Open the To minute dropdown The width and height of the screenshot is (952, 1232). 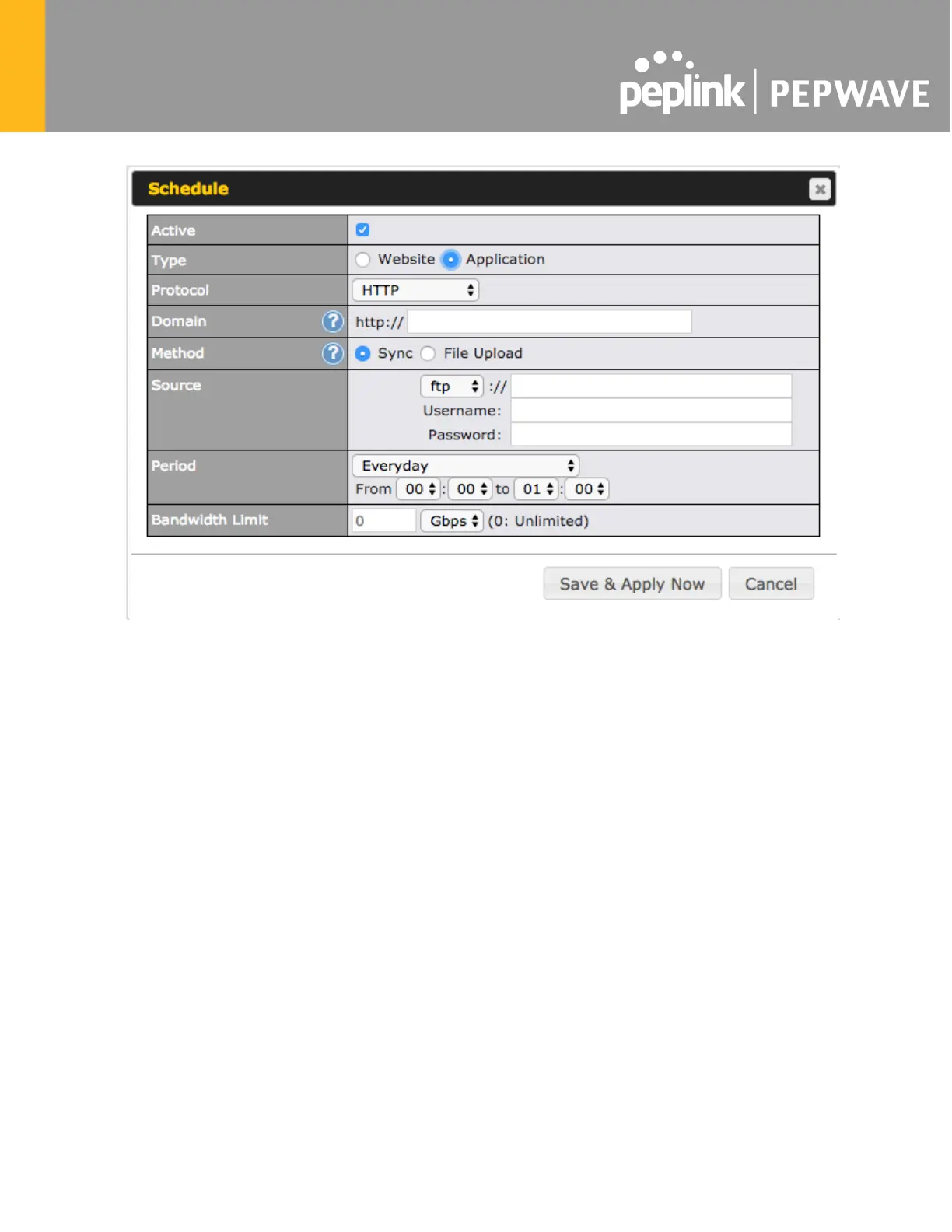587,489
